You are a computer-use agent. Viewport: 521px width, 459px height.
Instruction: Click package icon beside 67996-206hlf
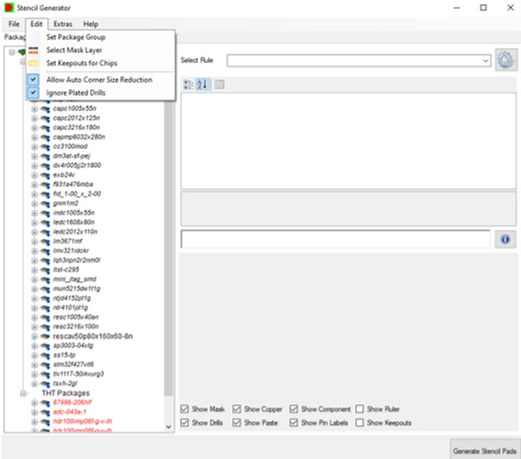pos(45,403)
